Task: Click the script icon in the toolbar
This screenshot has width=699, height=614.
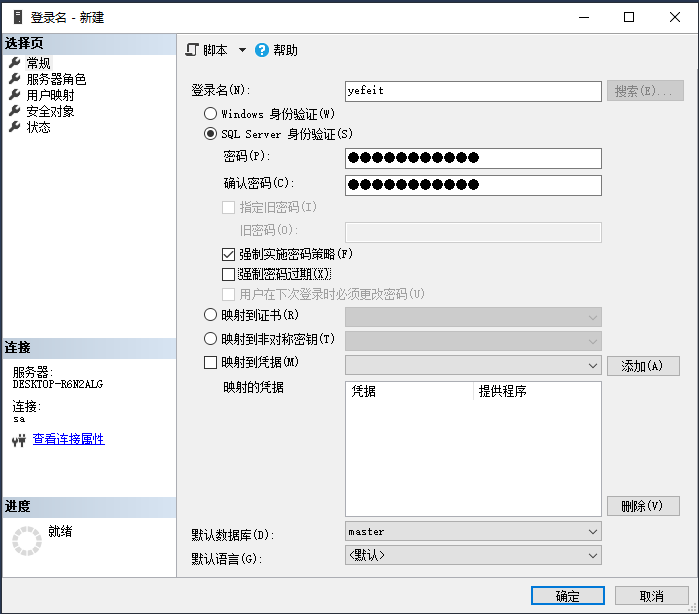Action: (x=192, y=50)
